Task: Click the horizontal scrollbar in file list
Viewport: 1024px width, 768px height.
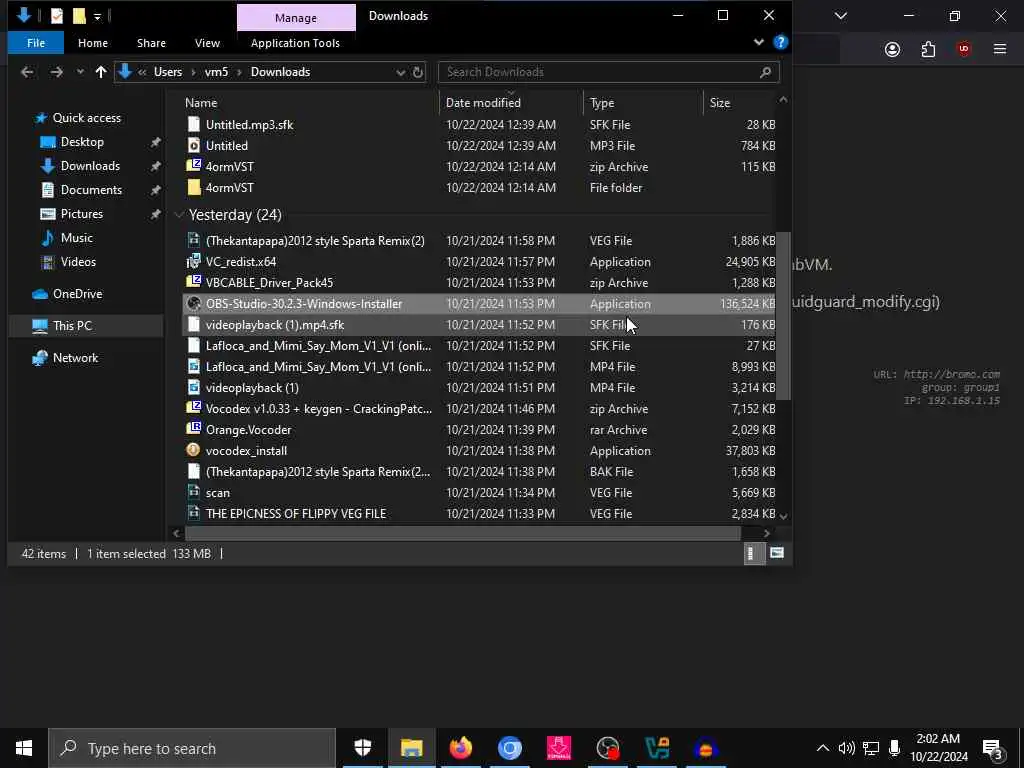Action: click(x=462, y=533)
